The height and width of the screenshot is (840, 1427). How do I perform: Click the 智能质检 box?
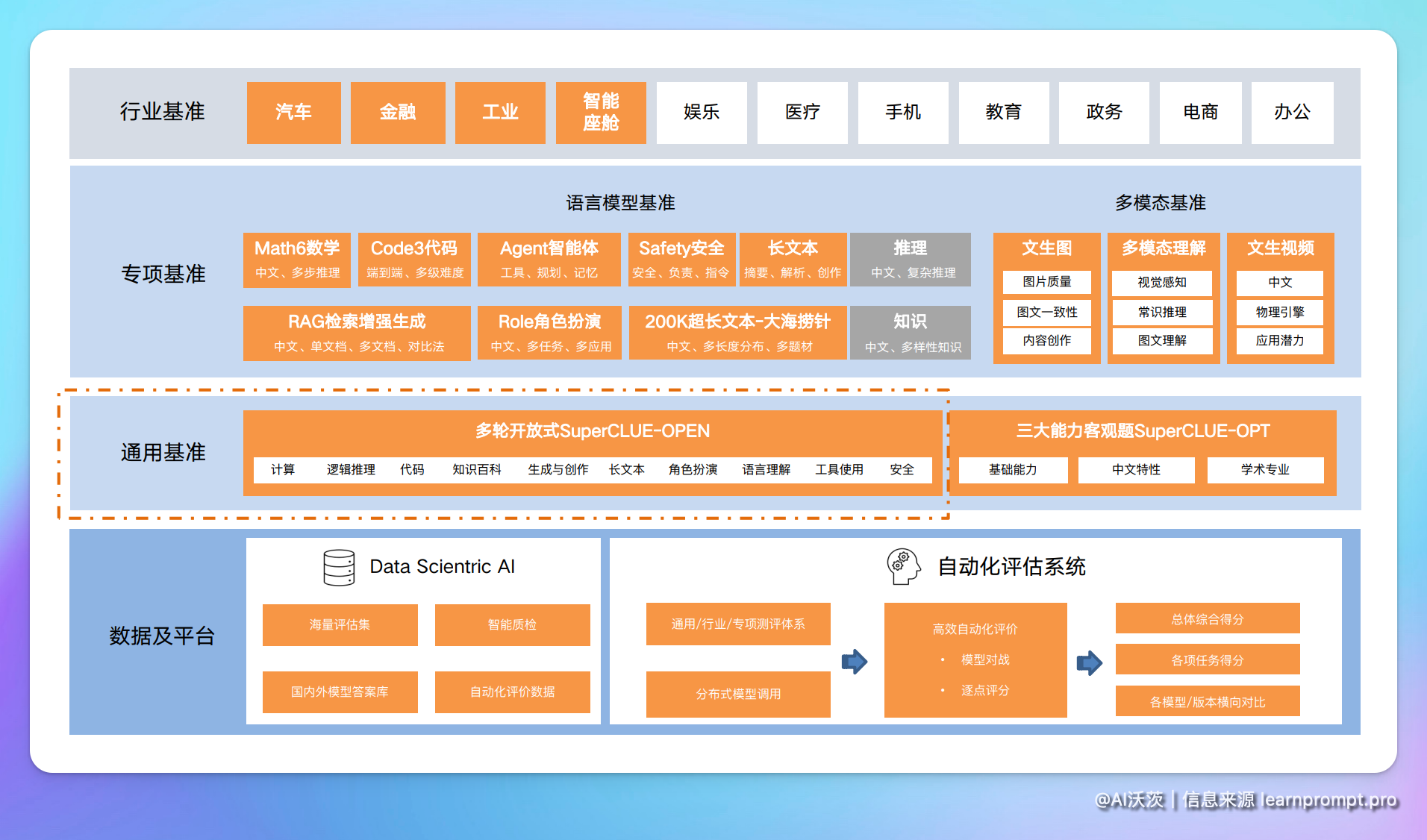point(513,625)
